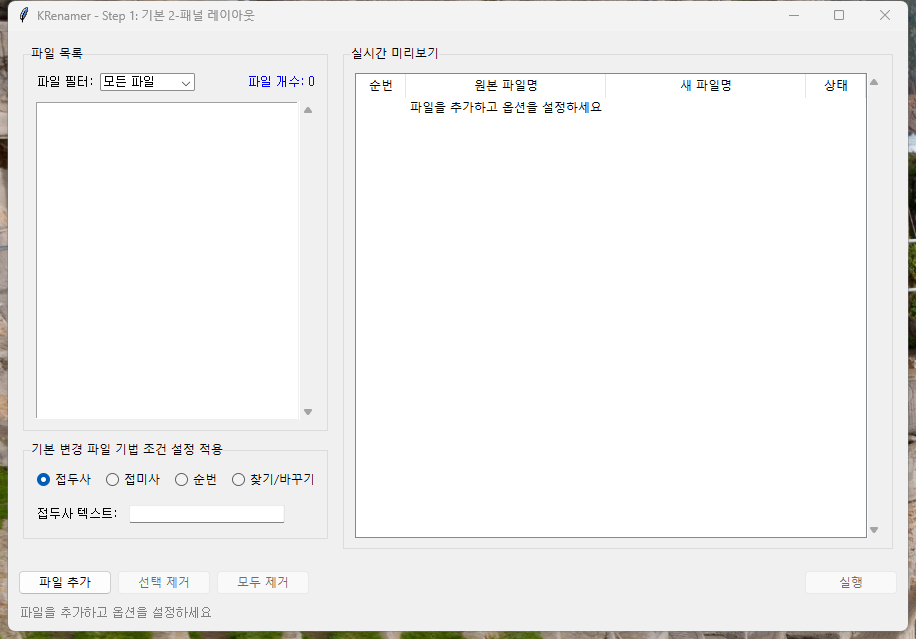The height and width of the screenshot is (639, 916).
Task: Click the KRenamer feather icon in title bar
Action: [x=25, y=14]
